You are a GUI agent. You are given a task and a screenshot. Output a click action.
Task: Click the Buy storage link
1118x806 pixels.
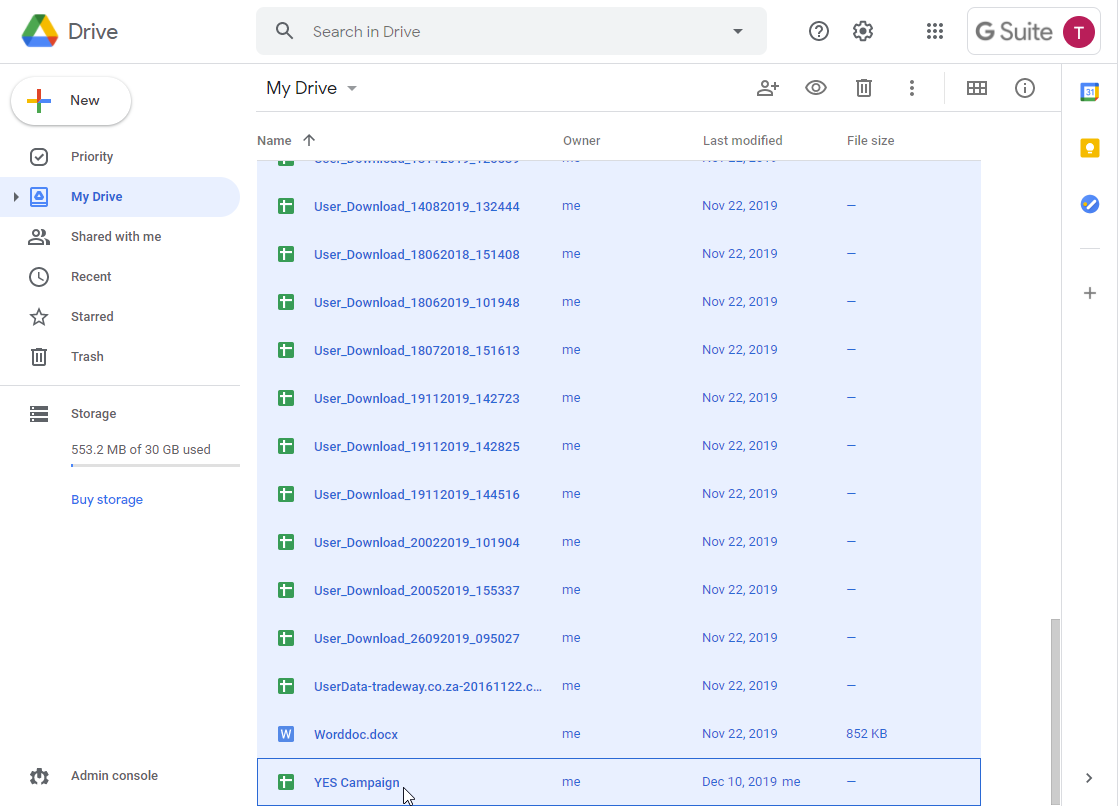pyautogui.click(x=107, y=499)
